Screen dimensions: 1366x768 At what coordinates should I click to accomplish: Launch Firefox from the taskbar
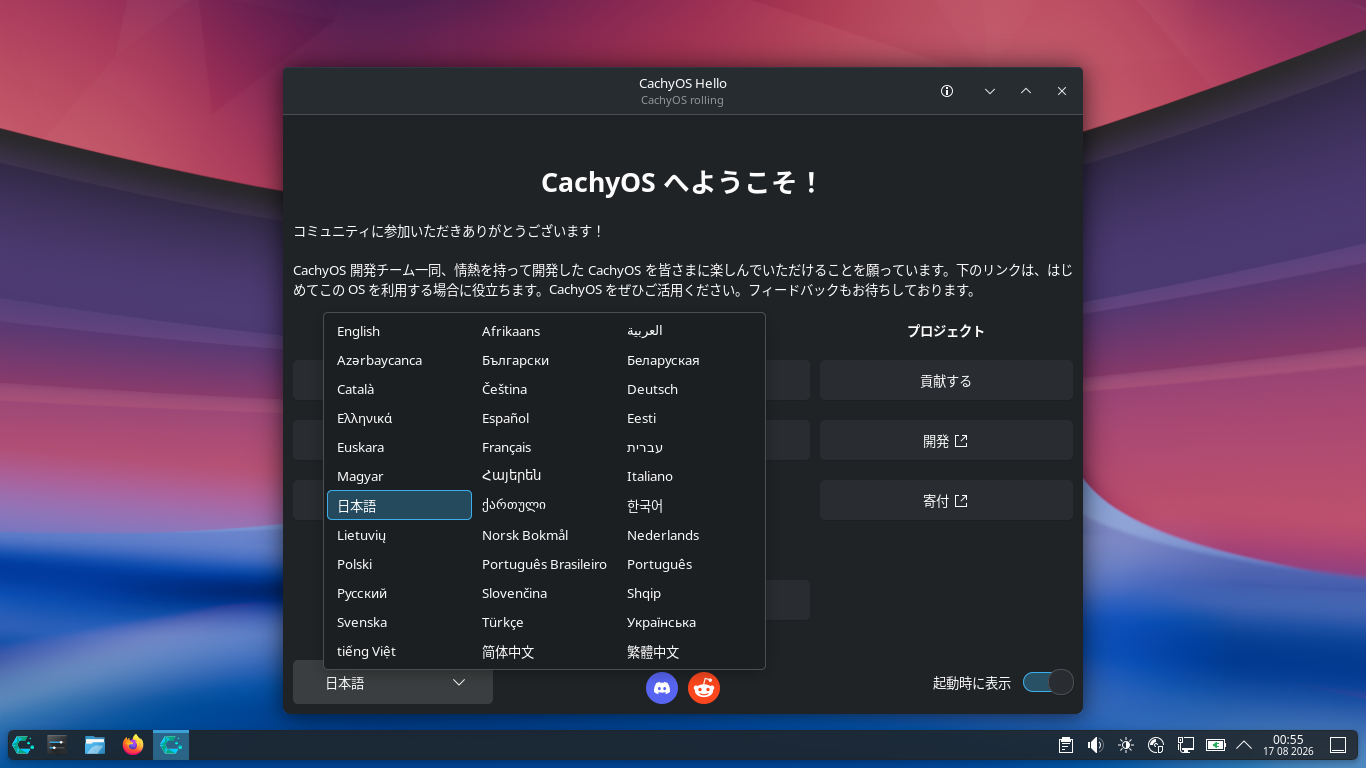133,744
